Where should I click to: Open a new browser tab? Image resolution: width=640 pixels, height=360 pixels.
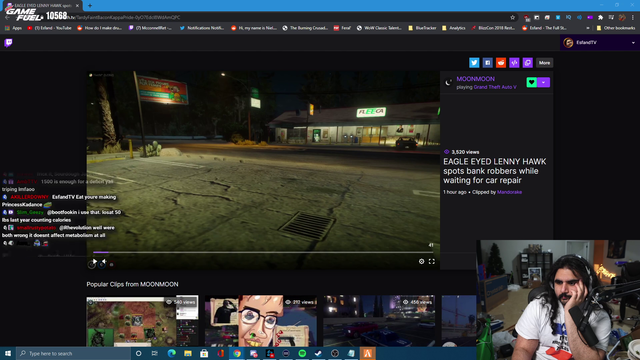click(90, 6)
